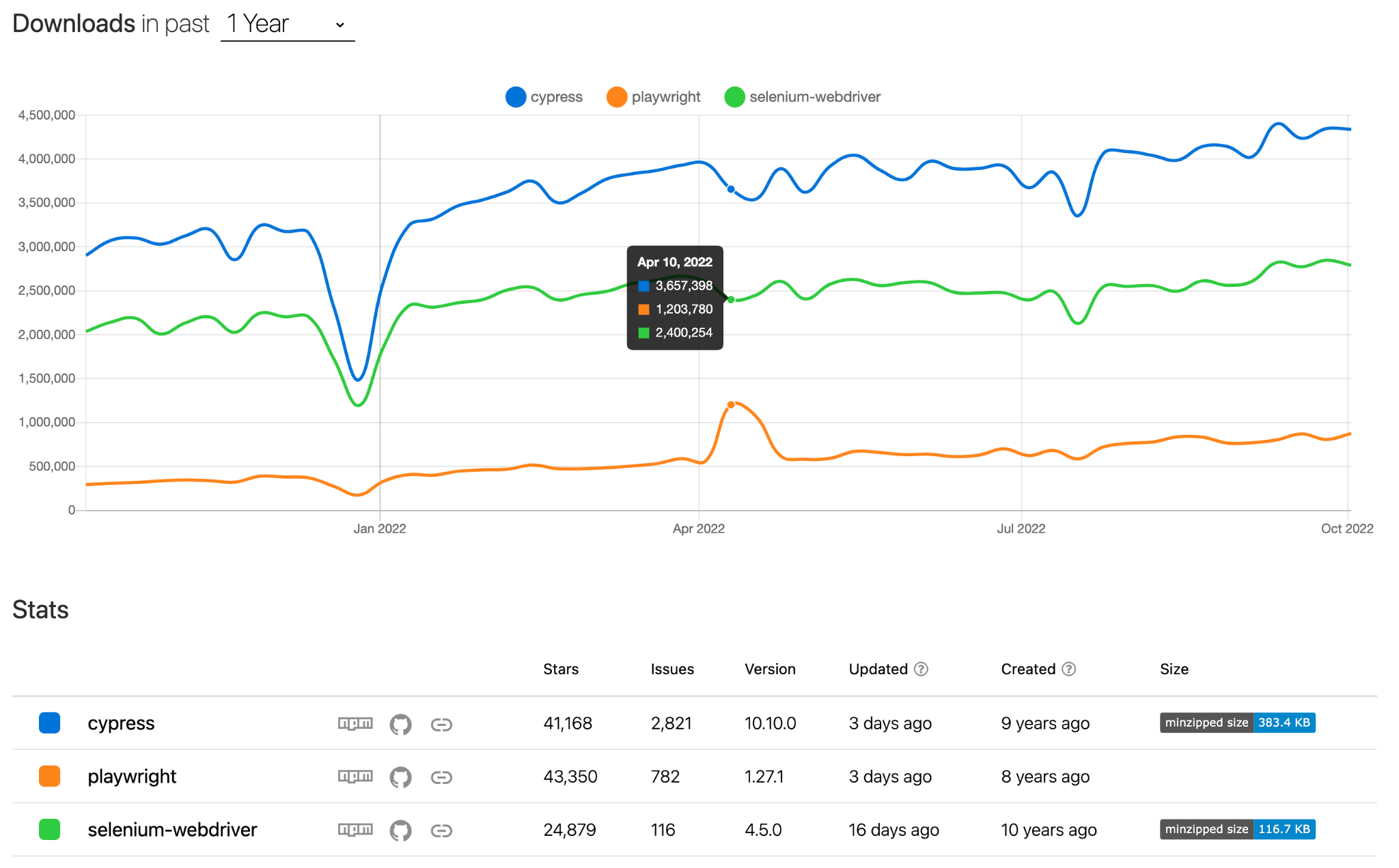
Task: Click selenium-webdriver's '16 days ago' updated value
Action: (x=894, y=830)
